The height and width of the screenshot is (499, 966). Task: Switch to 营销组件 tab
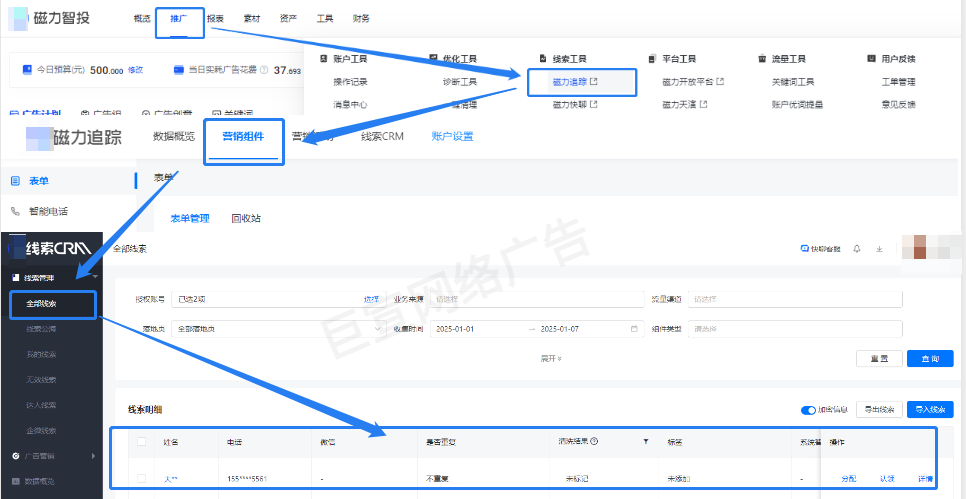[243, 137]
